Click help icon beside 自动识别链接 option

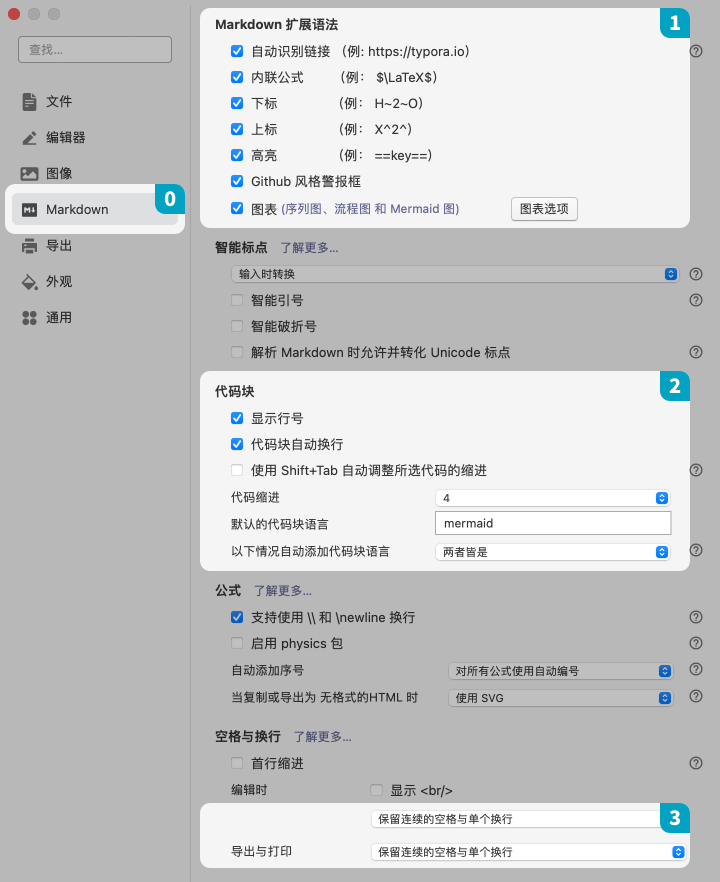pyautogui.click(x=696, y=51)
